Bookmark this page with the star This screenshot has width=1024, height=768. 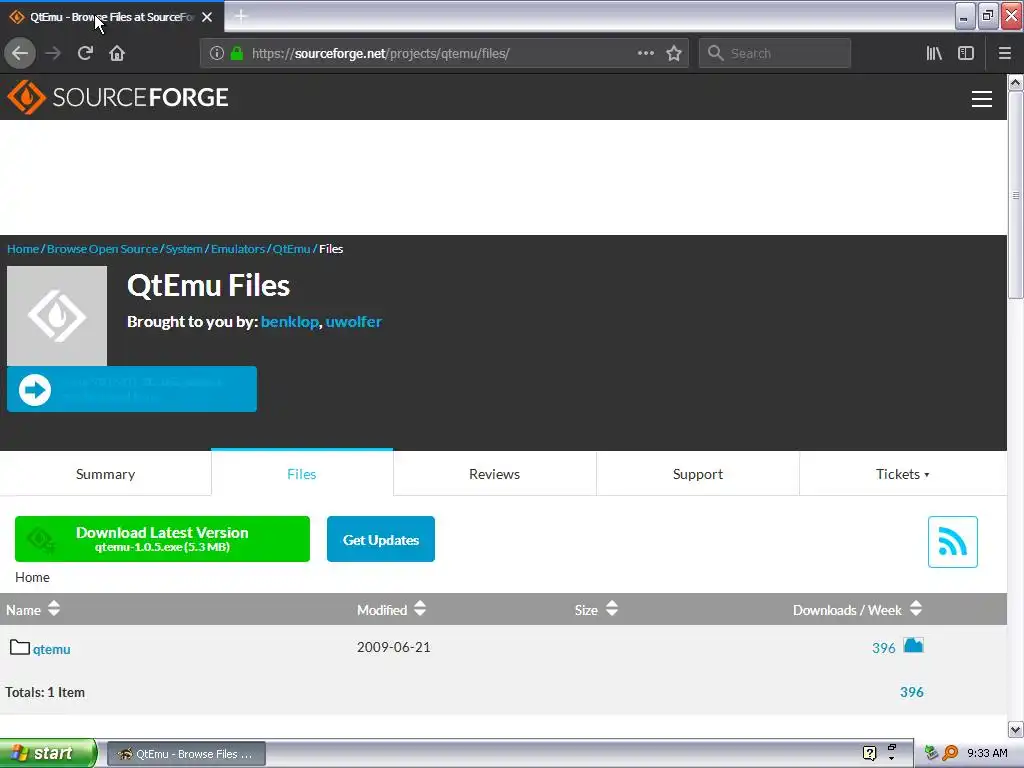coord(674,53)
